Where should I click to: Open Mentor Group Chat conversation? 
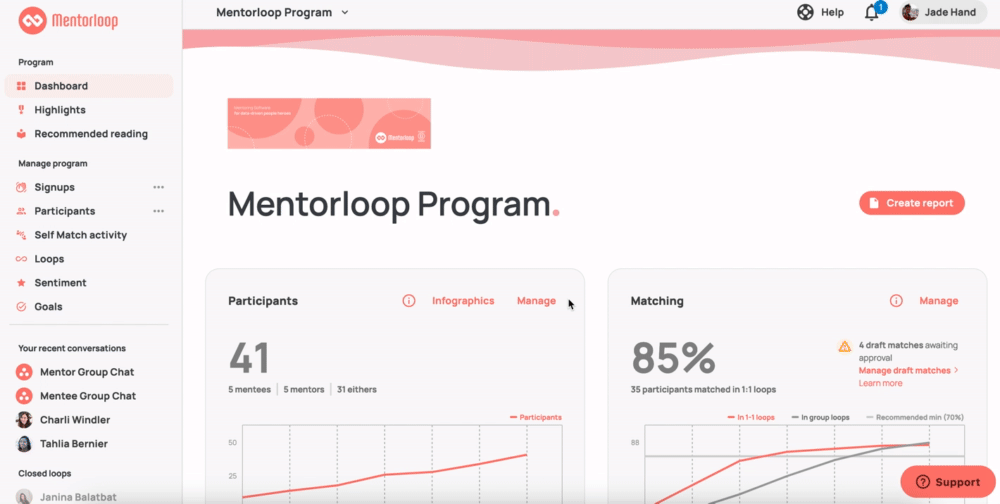(x=89, y=372)
